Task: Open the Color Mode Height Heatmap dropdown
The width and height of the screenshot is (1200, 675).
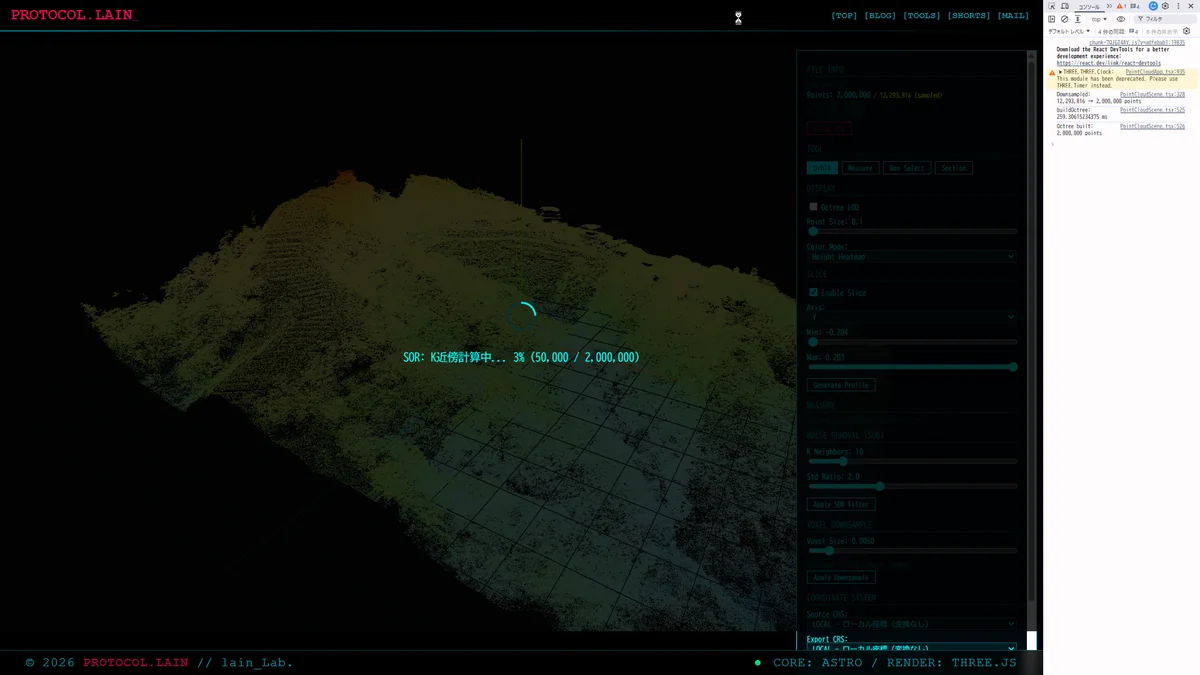Action: point(911,257)
